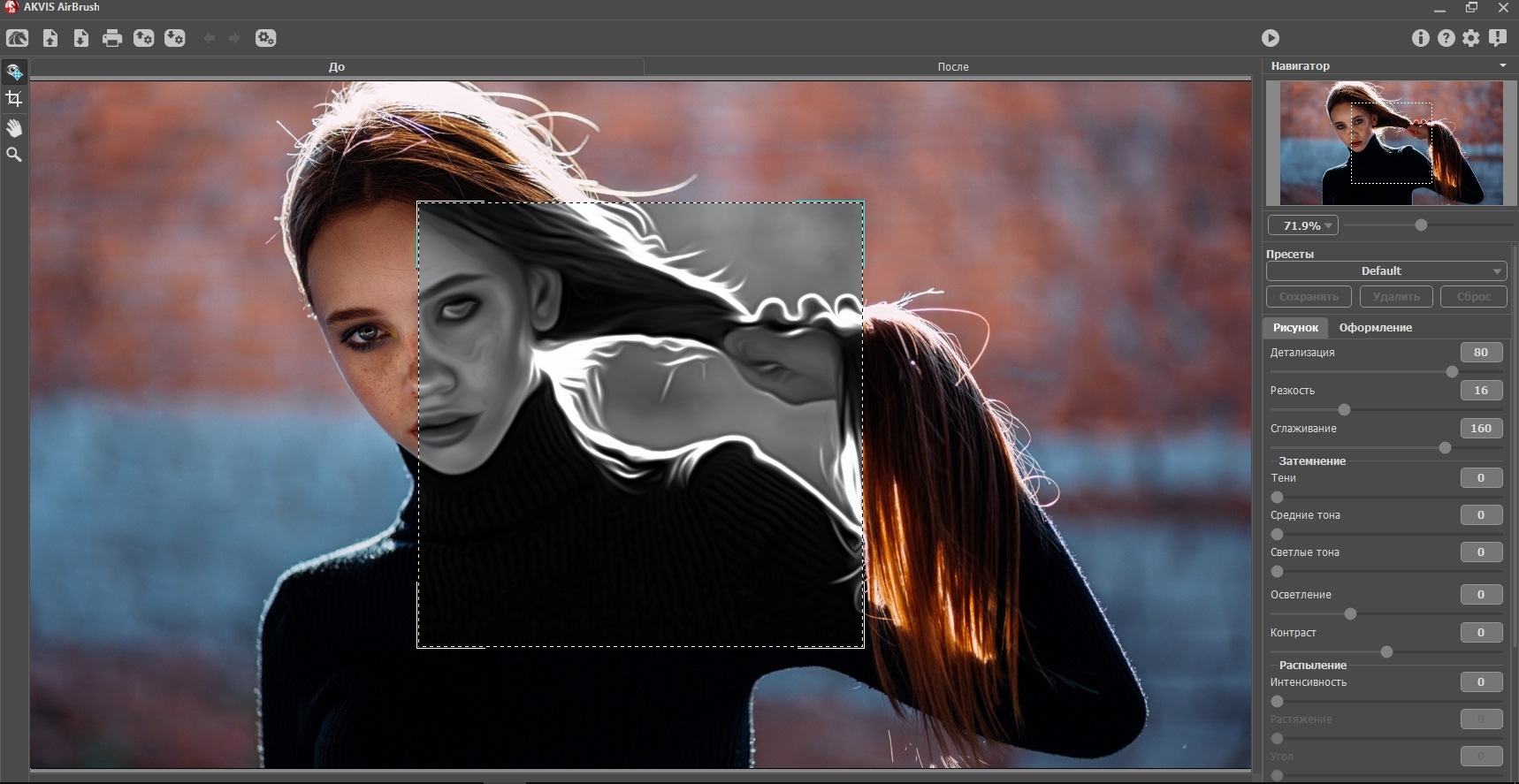Screen dimensions: 1519x784
Task: Open the program info icon
Action: click(1420, 38)
